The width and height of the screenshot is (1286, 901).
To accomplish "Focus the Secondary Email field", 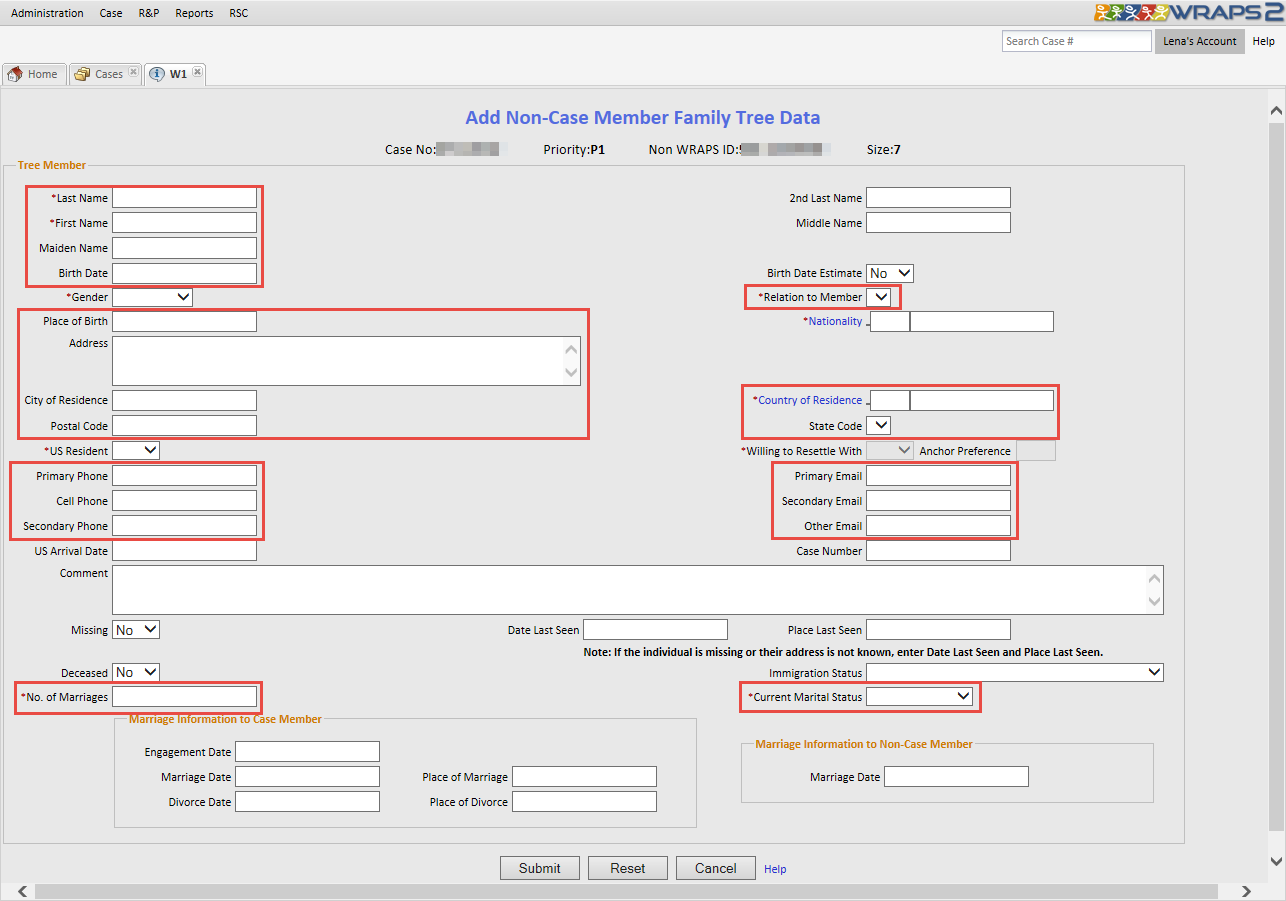I will coord(938,501).
